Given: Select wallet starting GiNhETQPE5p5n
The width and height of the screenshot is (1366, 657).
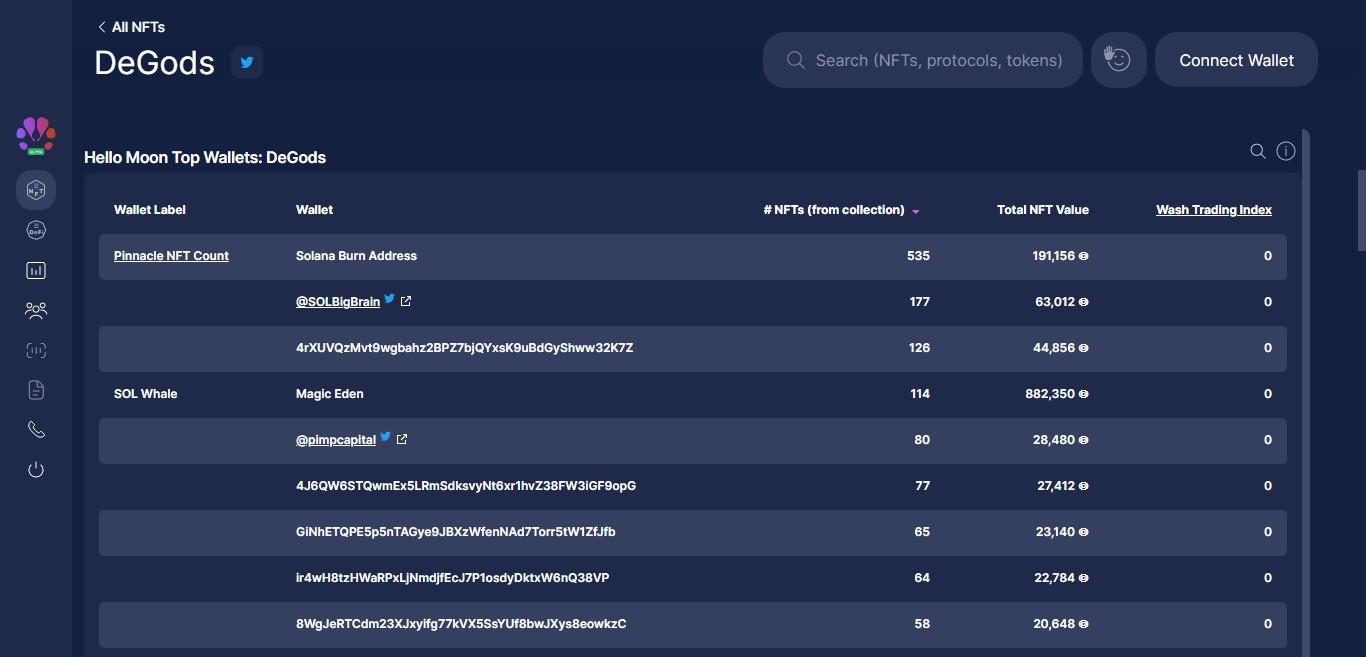Looking at the screenshot, I should point(456,532).
